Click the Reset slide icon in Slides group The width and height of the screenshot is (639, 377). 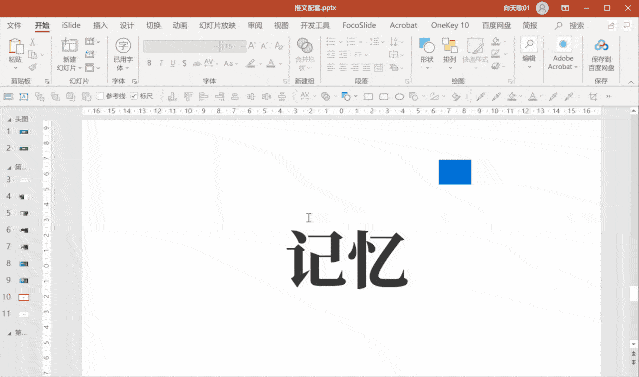tap(90, 54)
